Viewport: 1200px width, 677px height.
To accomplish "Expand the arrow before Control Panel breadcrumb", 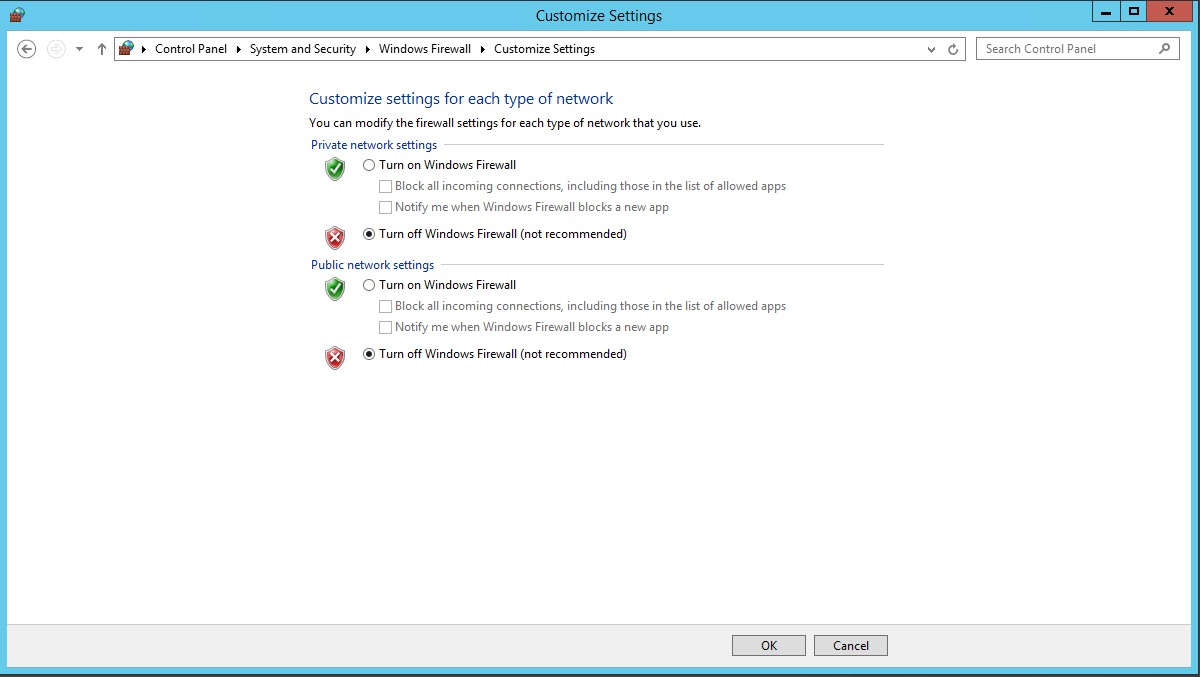I will click(x=144, y=49).
